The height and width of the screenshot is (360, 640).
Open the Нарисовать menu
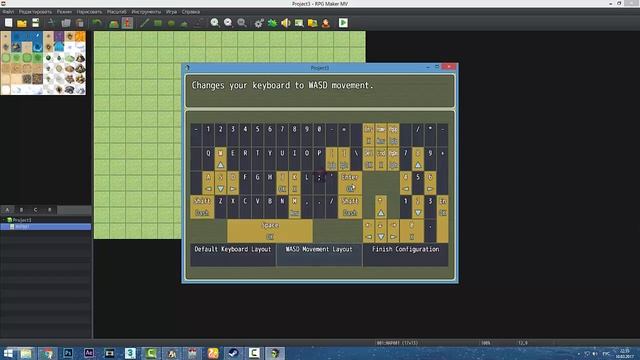[x=89, y=12]
